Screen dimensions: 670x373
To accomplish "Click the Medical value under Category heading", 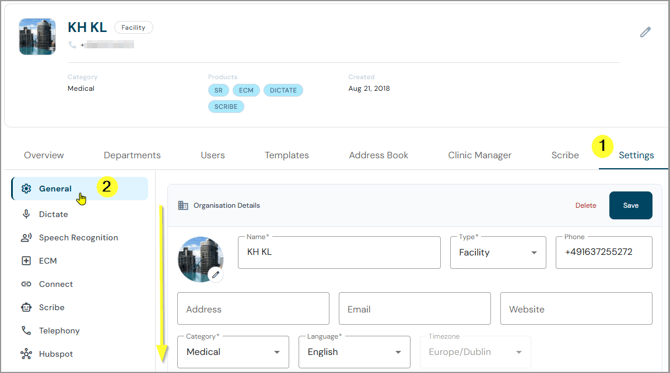I will pos(81,88).
